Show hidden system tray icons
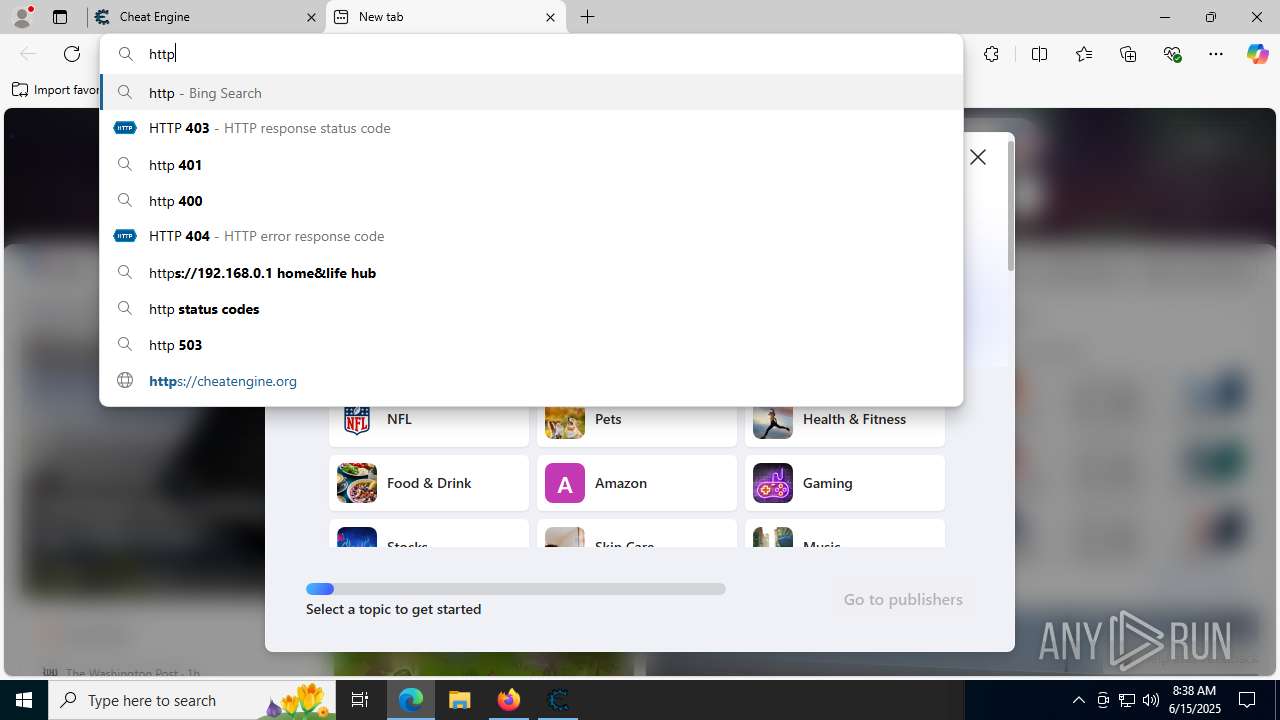The image size is (1280, 720). (x=1078, y=700)
